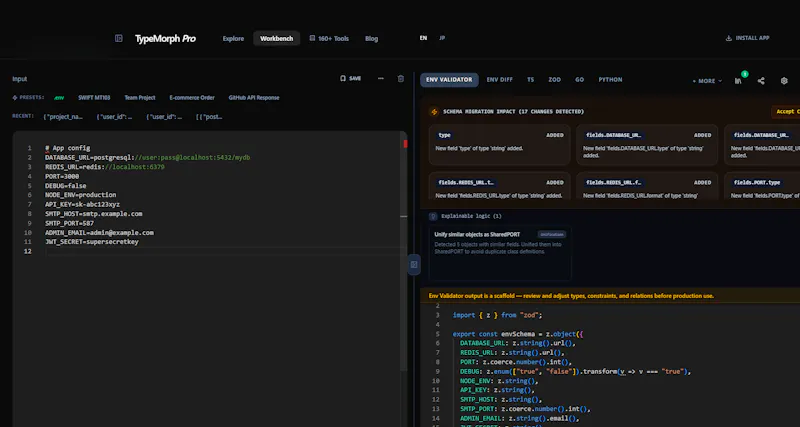Click the 'export const envSchema' output line

coord(518,334)
